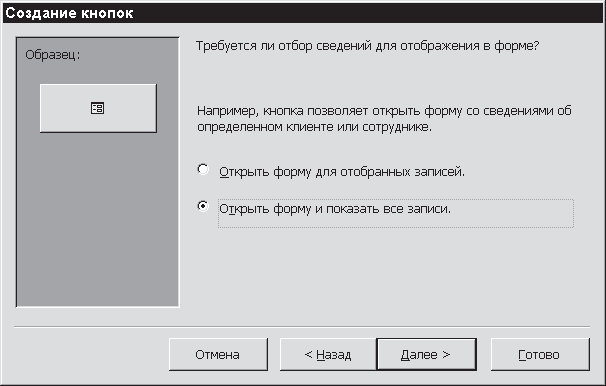Image resolution: width=606 pixels, height=386 pixels.
Task: Click the sample preview button under Образец
Action: 98,108
